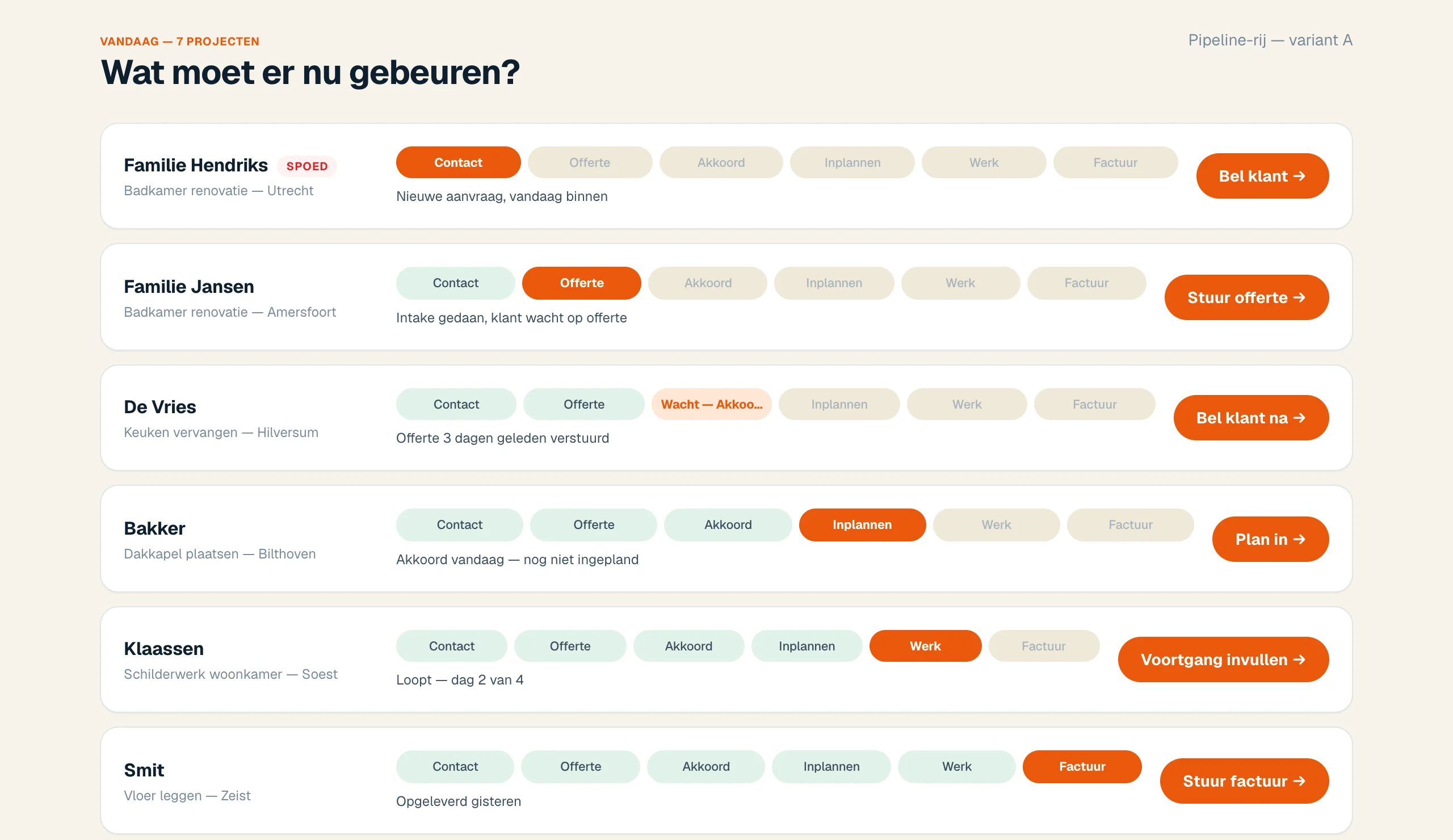Select the active Factuur stage for Smit
The width and height of the screenshot is (1453, 840).
click(1082, 766)
